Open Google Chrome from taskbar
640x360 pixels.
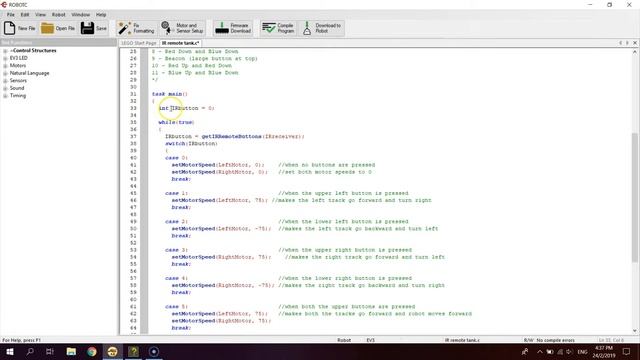tap(92, 351)
